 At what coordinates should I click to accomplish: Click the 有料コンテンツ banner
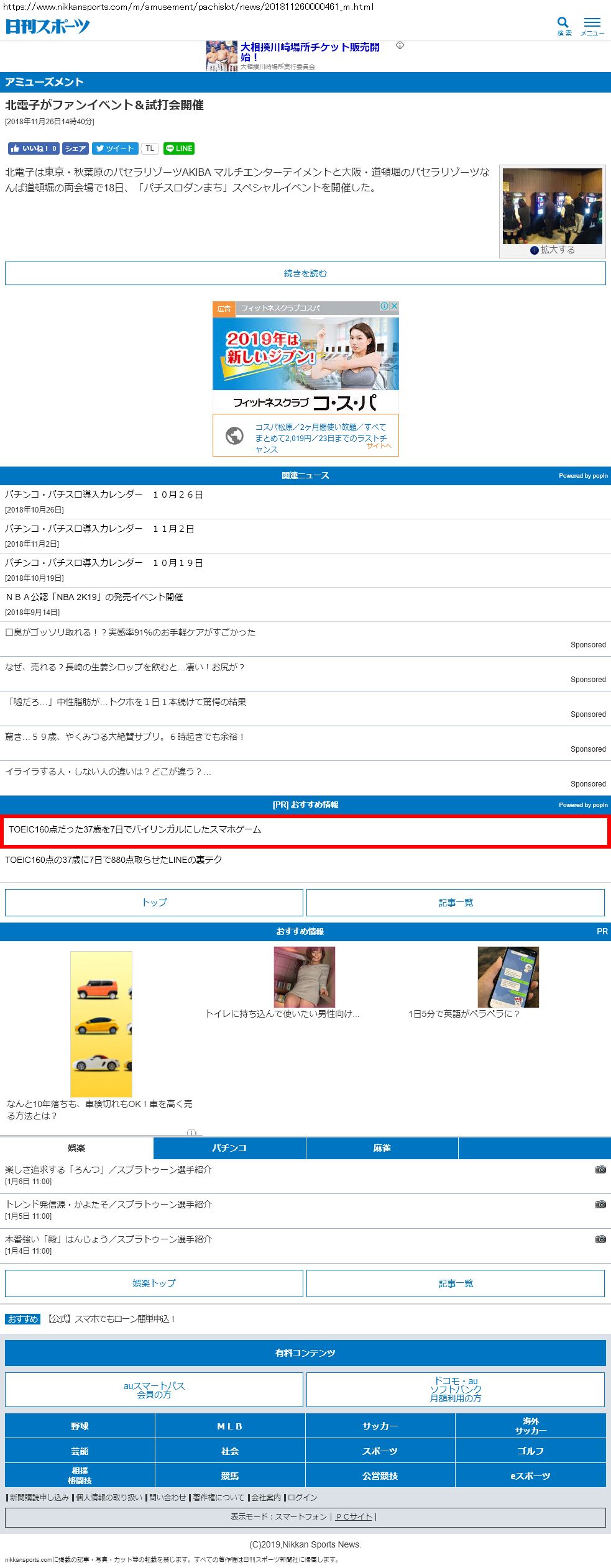click(x=305, y=1353)
